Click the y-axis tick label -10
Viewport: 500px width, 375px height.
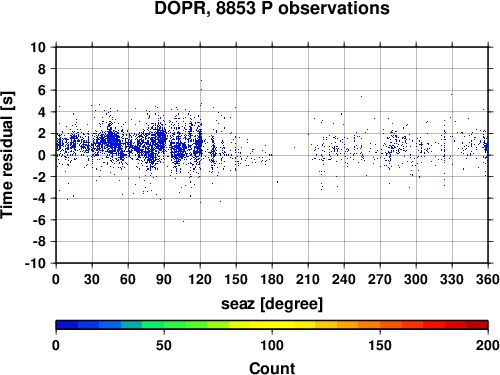tap(35, 263)
